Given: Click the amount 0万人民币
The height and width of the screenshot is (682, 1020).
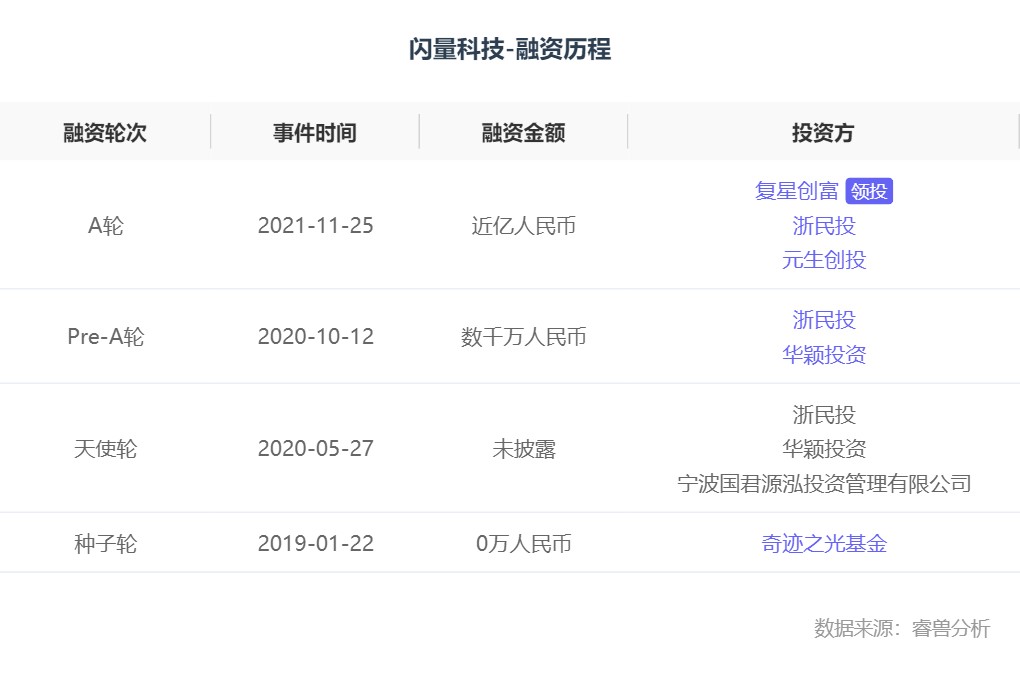Looking at the screenshot, I should 524,543.
